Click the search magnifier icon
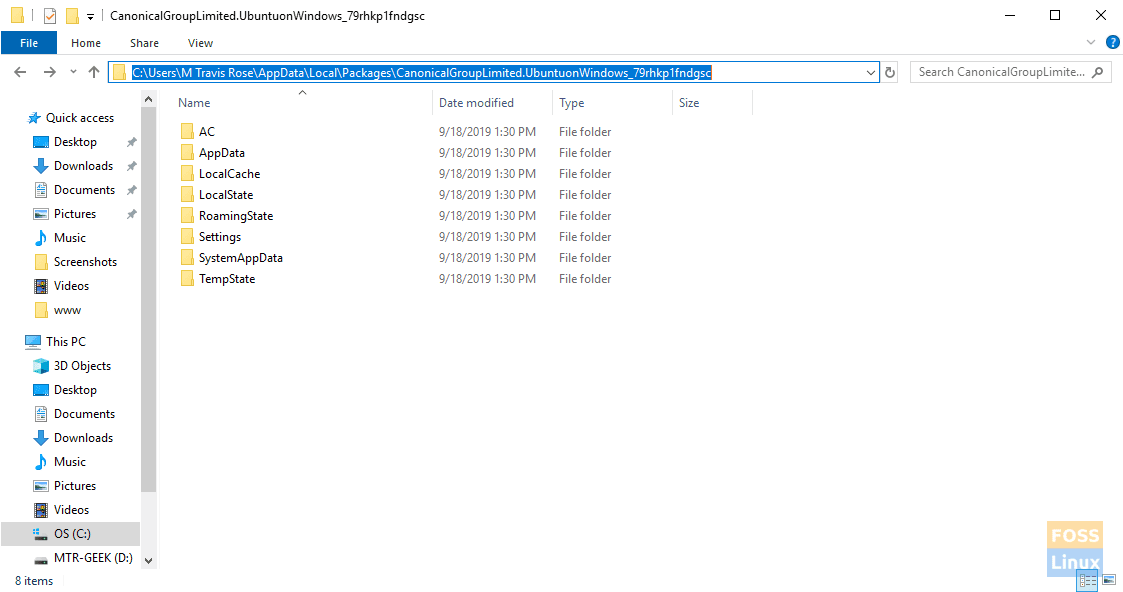This screenshot has height=592, width=1123. [1098, 72]
